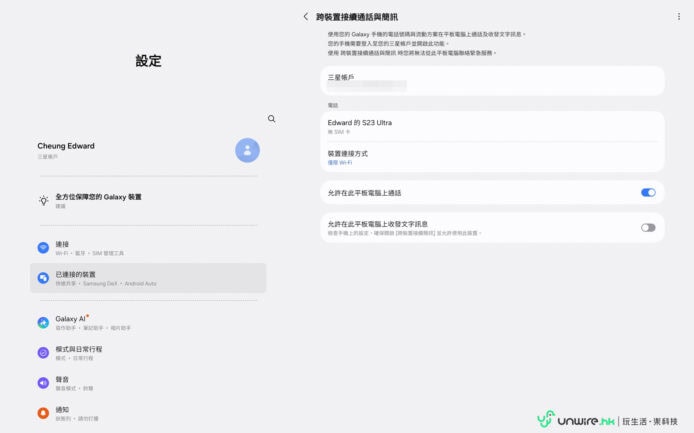Go back using the arrow beside 跨裝置接續通話與簡訊
This screenshot has height=433, width=694.
click(x=305, y=17)
